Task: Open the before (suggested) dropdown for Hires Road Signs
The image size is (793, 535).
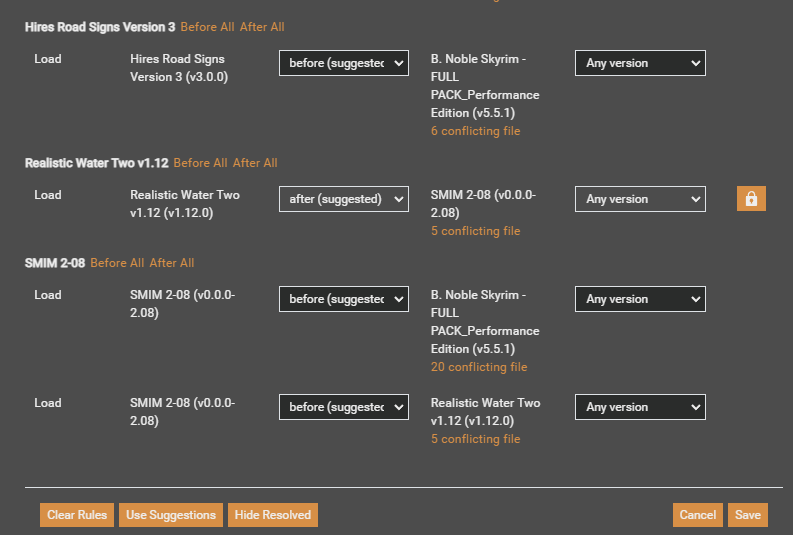Action: coord(344,63)
